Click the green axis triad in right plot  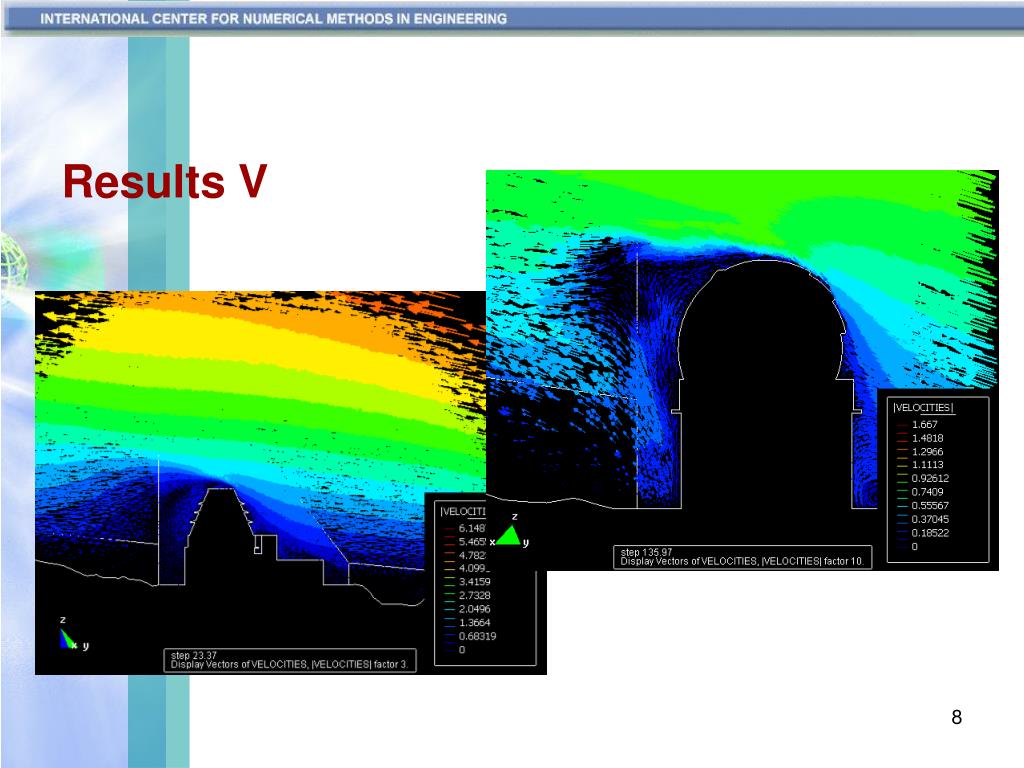coord(508,536)
